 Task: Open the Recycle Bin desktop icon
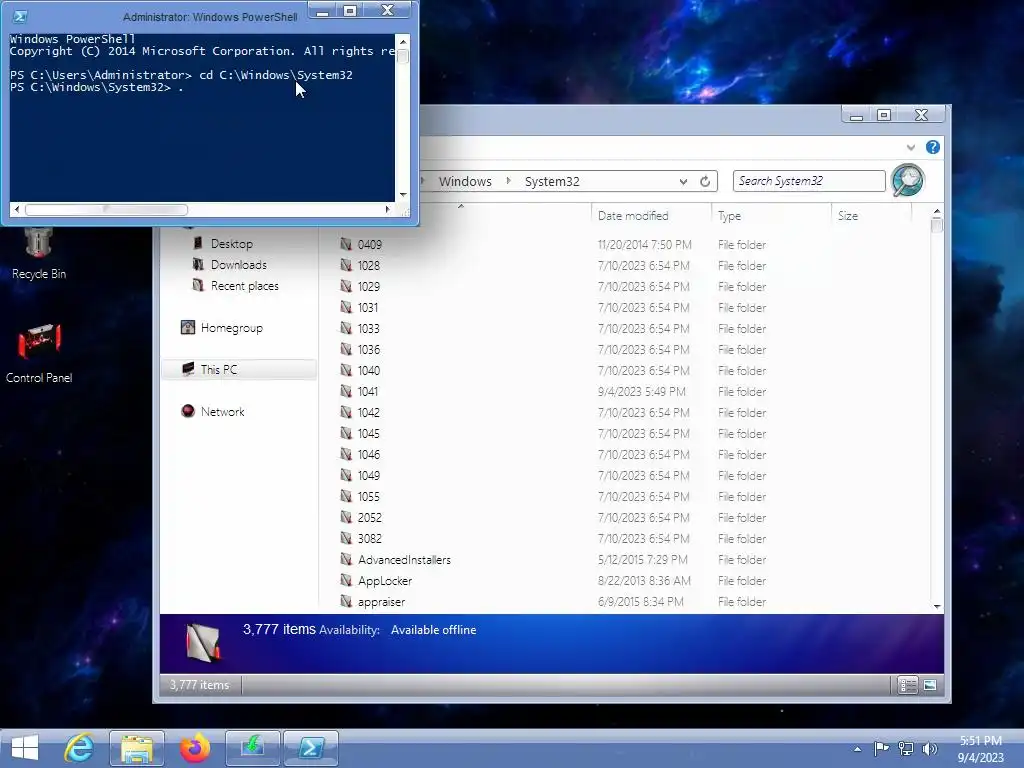pos(39,253)
